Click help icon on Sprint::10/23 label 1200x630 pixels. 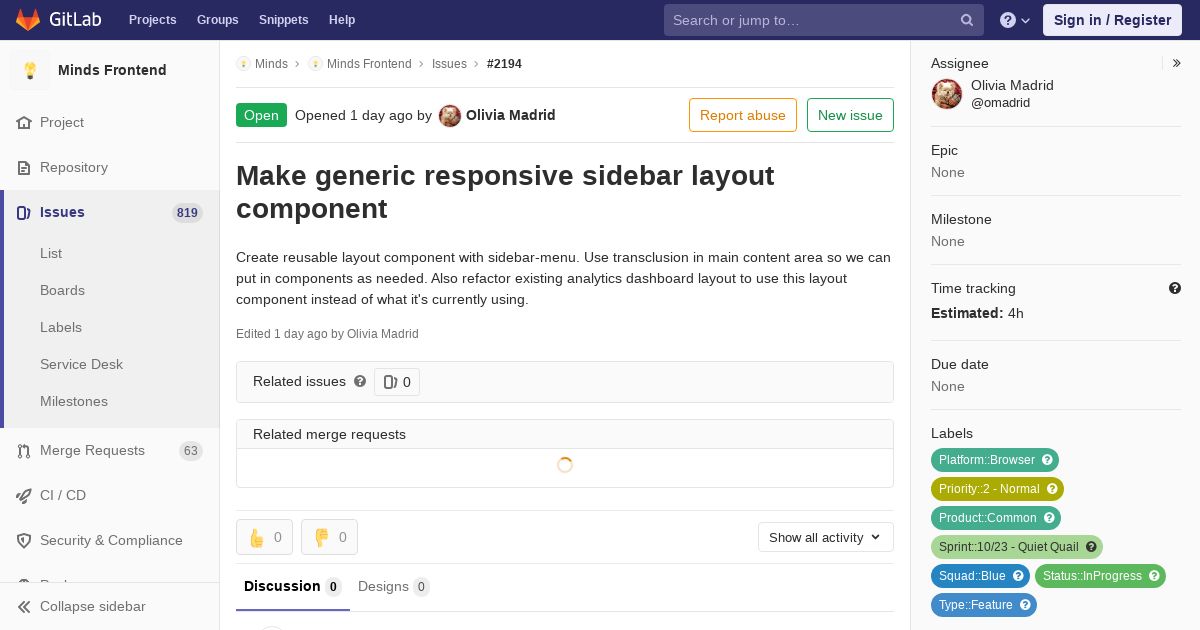[x=1091, y=547]
